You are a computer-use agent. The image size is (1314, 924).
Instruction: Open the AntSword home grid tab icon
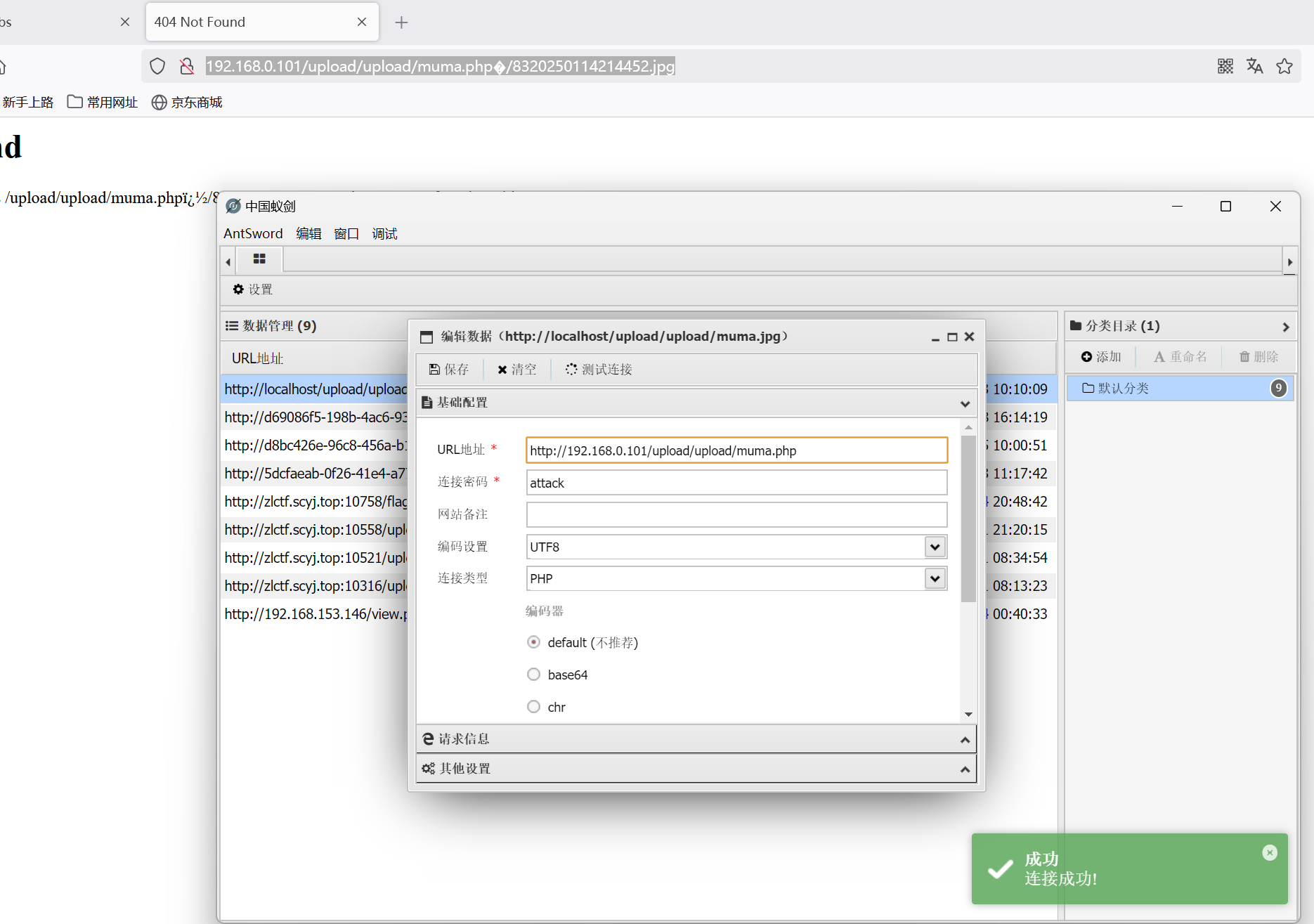pos(259,259)
